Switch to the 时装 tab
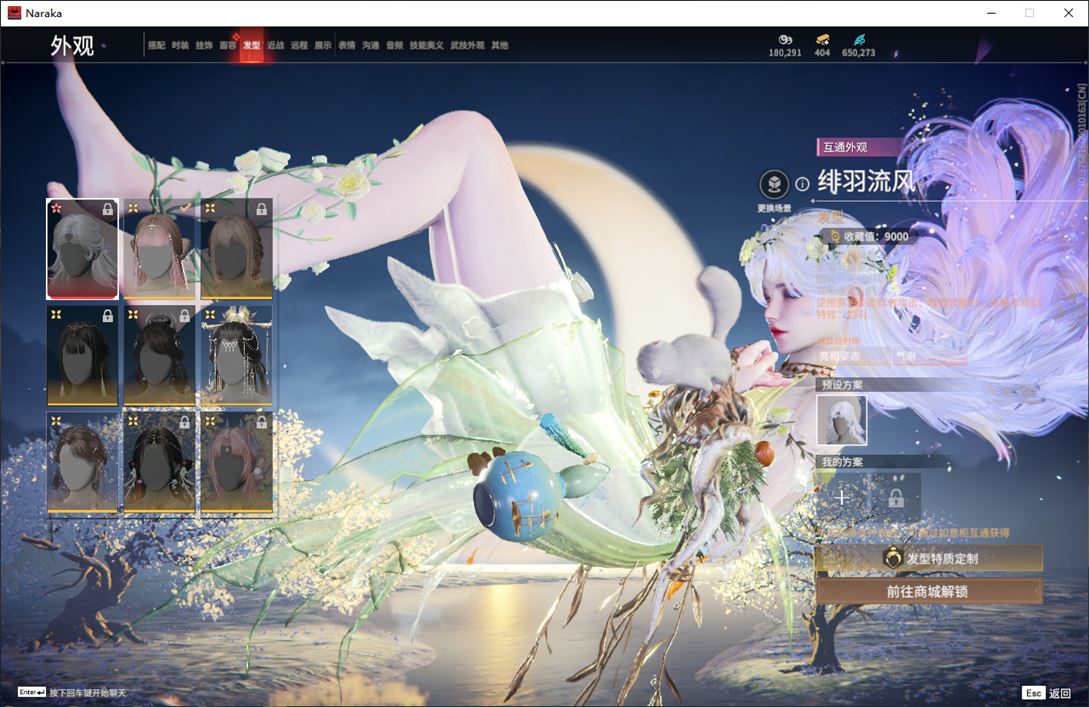1089x707 pixels. (180, 45)
